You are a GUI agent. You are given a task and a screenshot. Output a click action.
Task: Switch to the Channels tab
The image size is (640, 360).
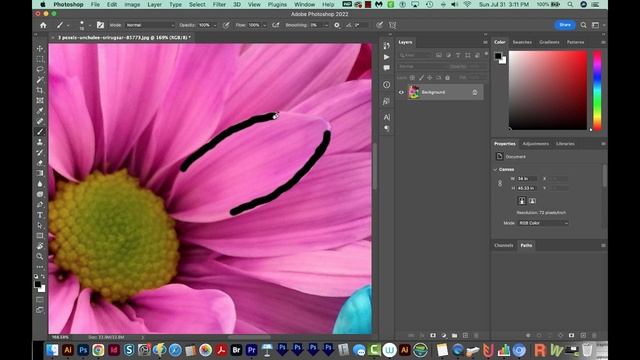tap(503, 245)
